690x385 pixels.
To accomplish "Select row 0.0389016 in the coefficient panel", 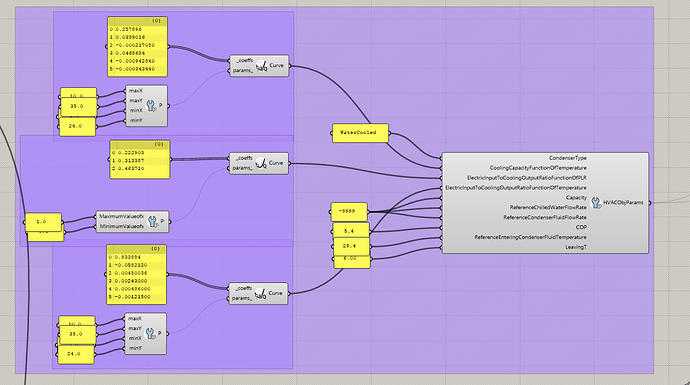I will point(137,37).
